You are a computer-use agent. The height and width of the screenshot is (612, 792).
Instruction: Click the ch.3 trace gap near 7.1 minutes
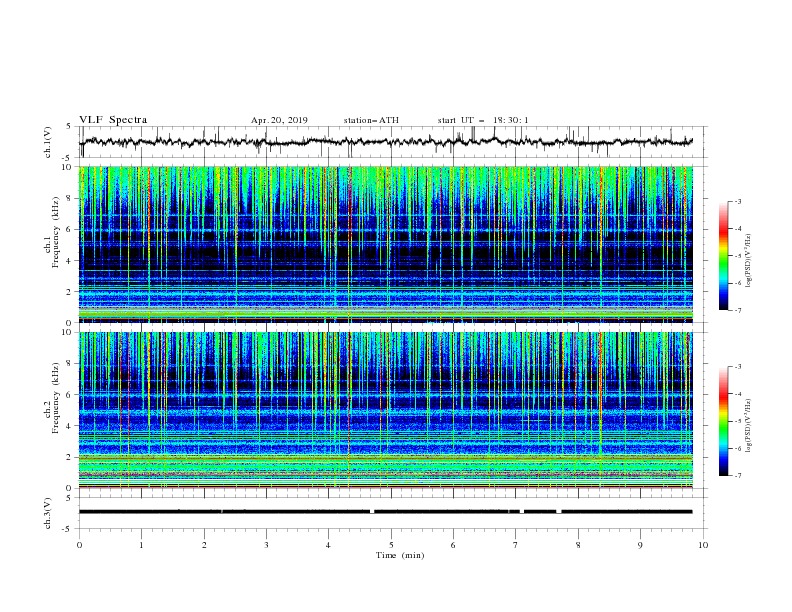tap(522, 512)
